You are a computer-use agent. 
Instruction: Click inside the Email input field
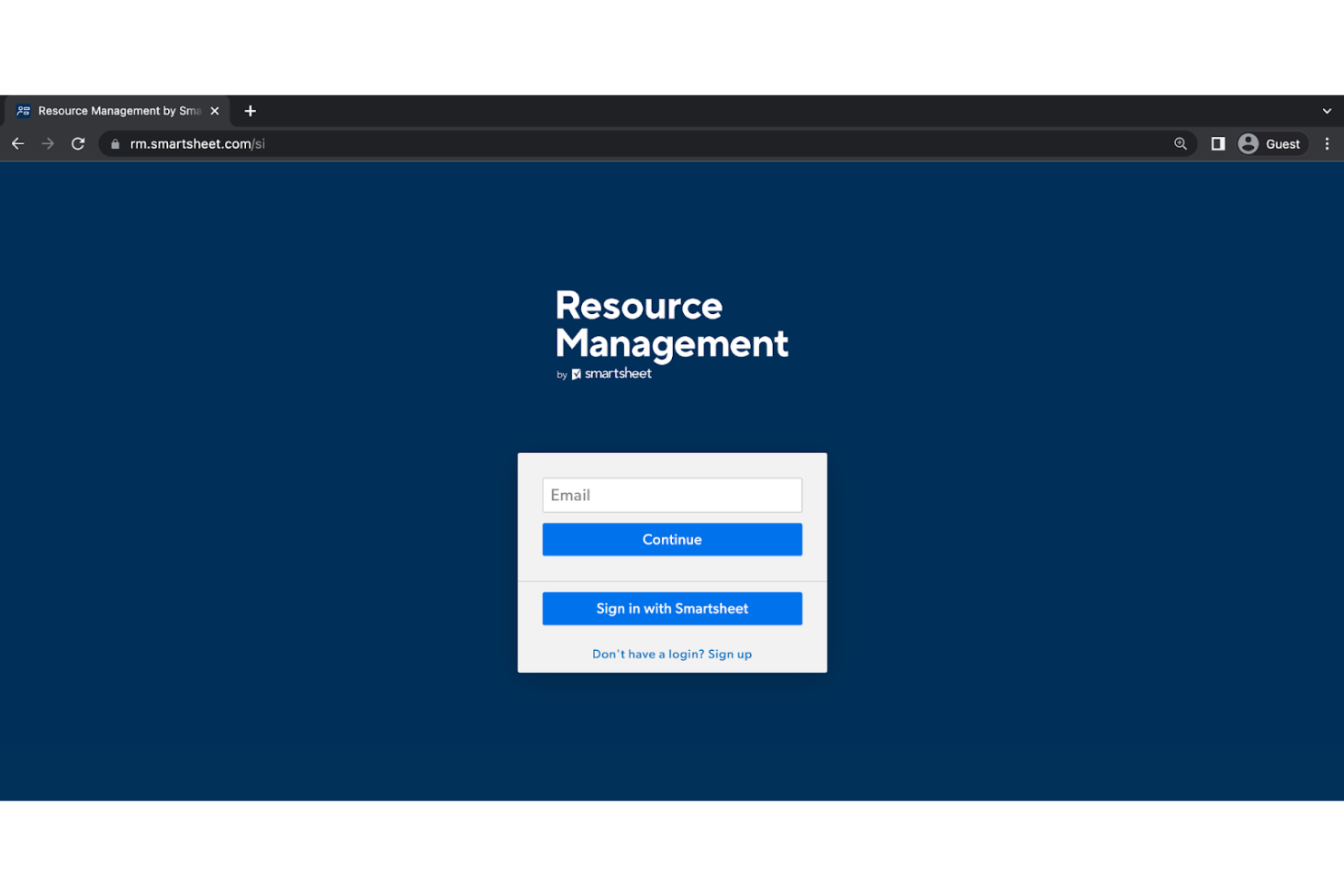[672, 495]
